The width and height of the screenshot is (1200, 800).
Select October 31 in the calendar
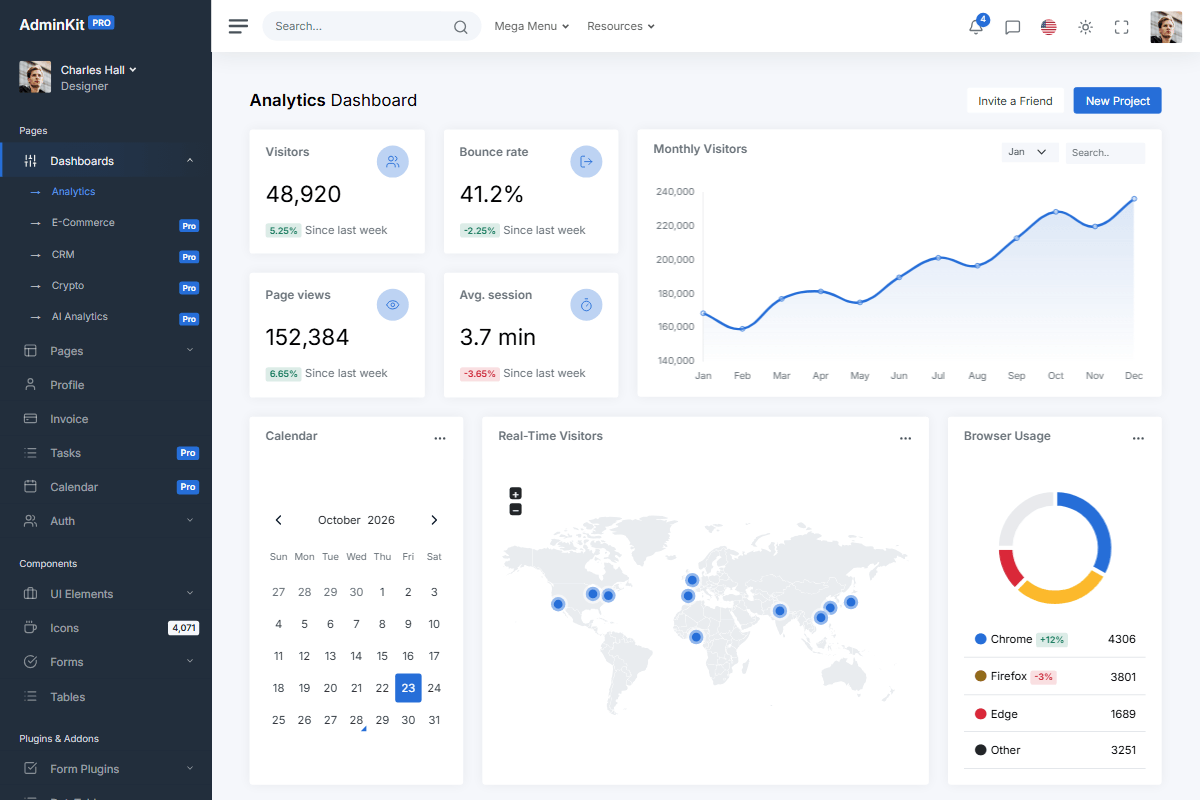[434, 720]
